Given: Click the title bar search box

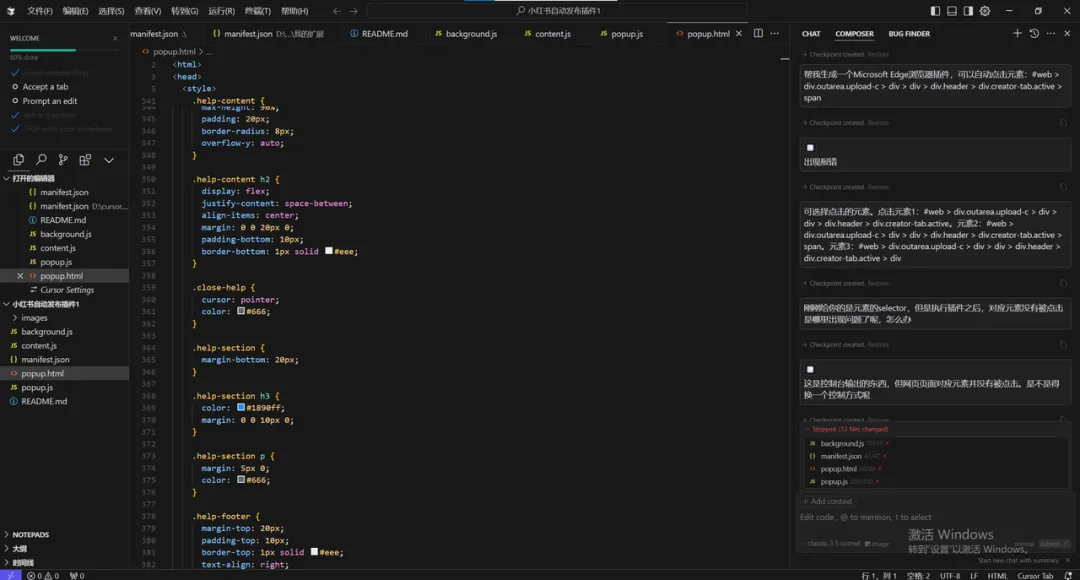Looking at the screenshot, I should (557, 11).
